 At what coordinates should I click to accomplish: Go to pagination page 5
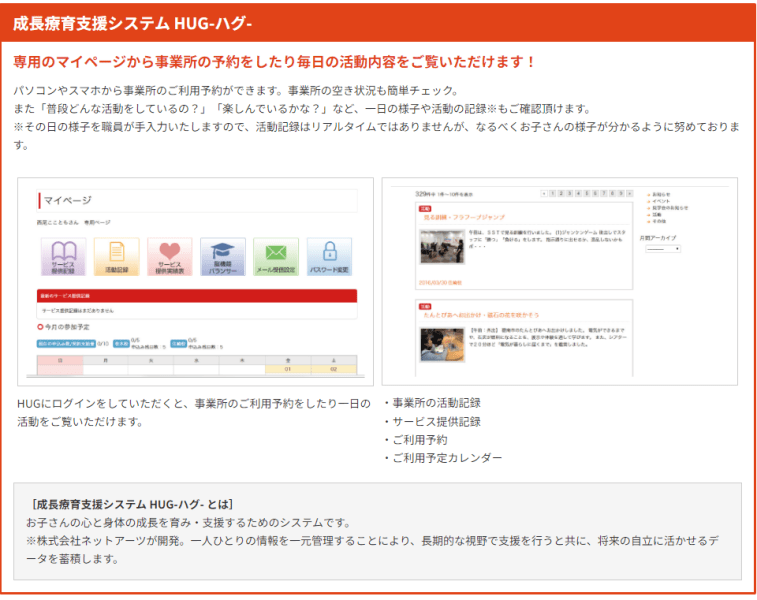587,194
